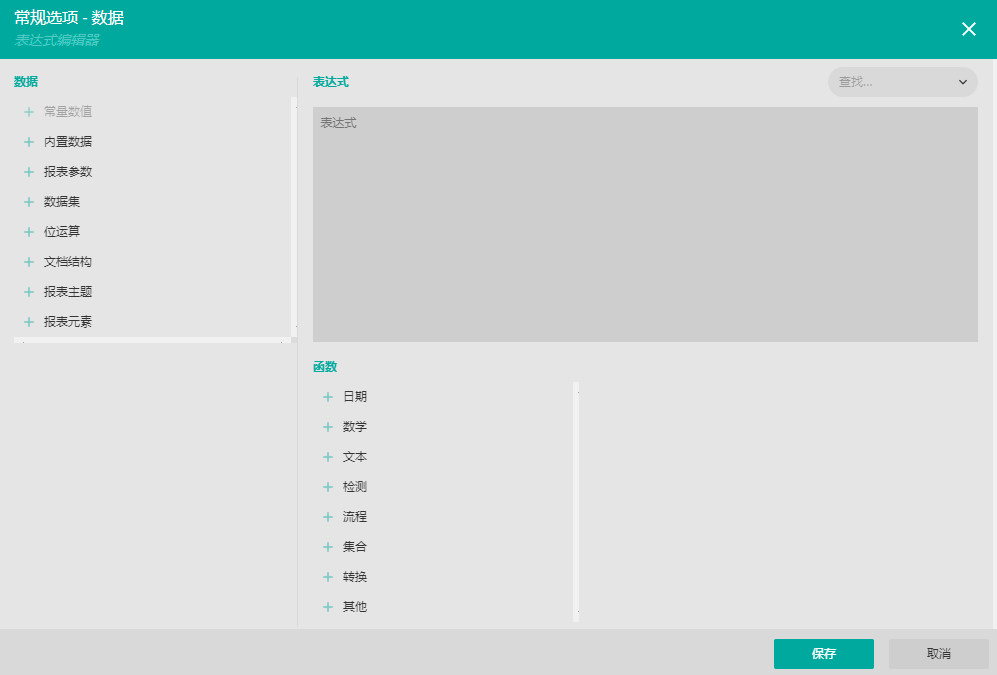Close the expression editor dialog
Viewport: 997px width, 675px height.
point(968,29)
